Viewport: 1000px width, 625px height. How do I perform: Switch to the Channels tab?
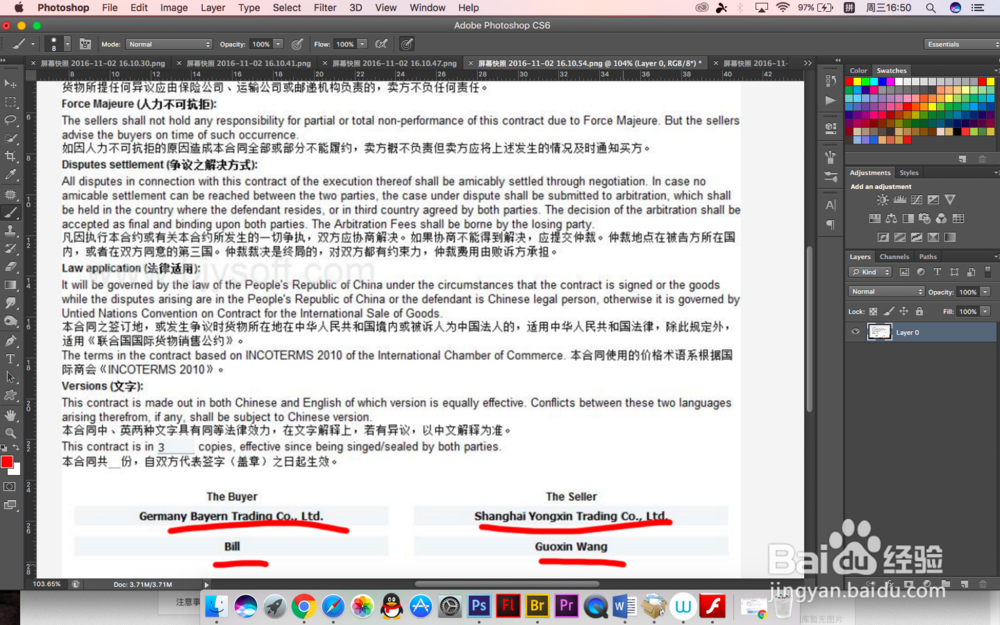894,256
